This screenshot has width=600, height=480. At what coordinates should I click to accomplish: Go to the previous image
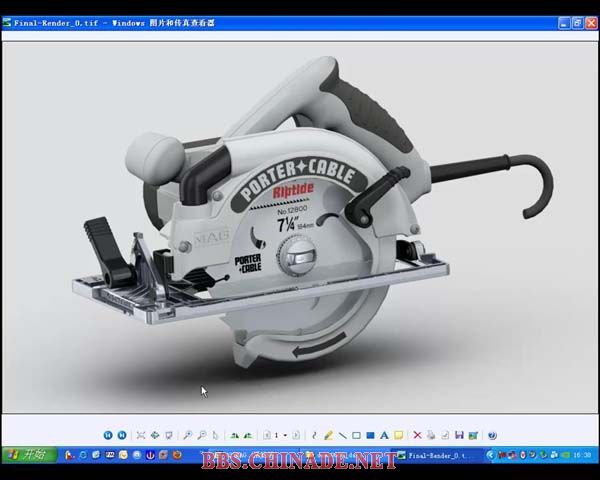[x=108, y=435]
